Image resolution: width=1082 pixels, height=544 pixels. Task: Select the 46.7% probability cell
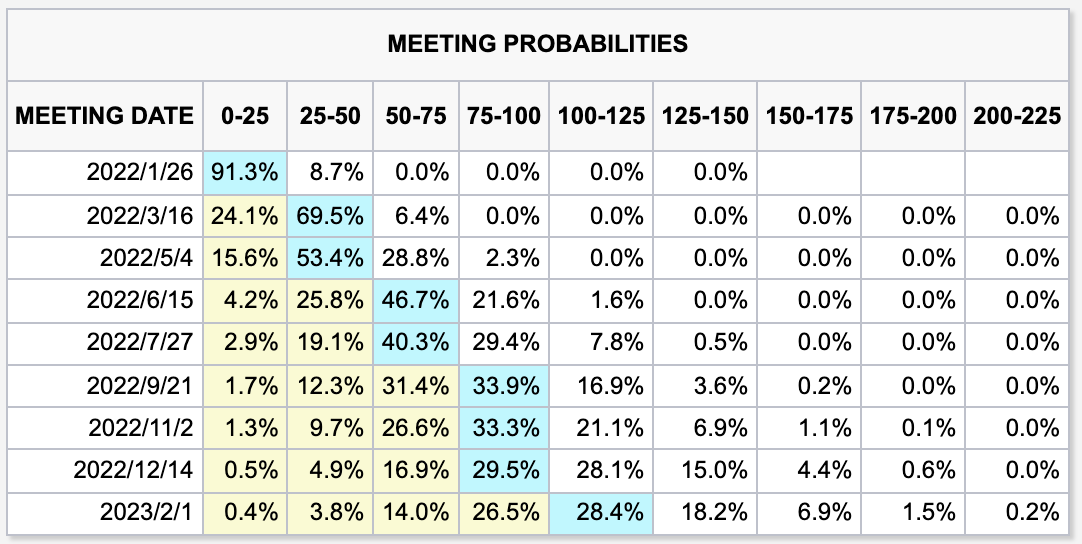pos(415,300)
